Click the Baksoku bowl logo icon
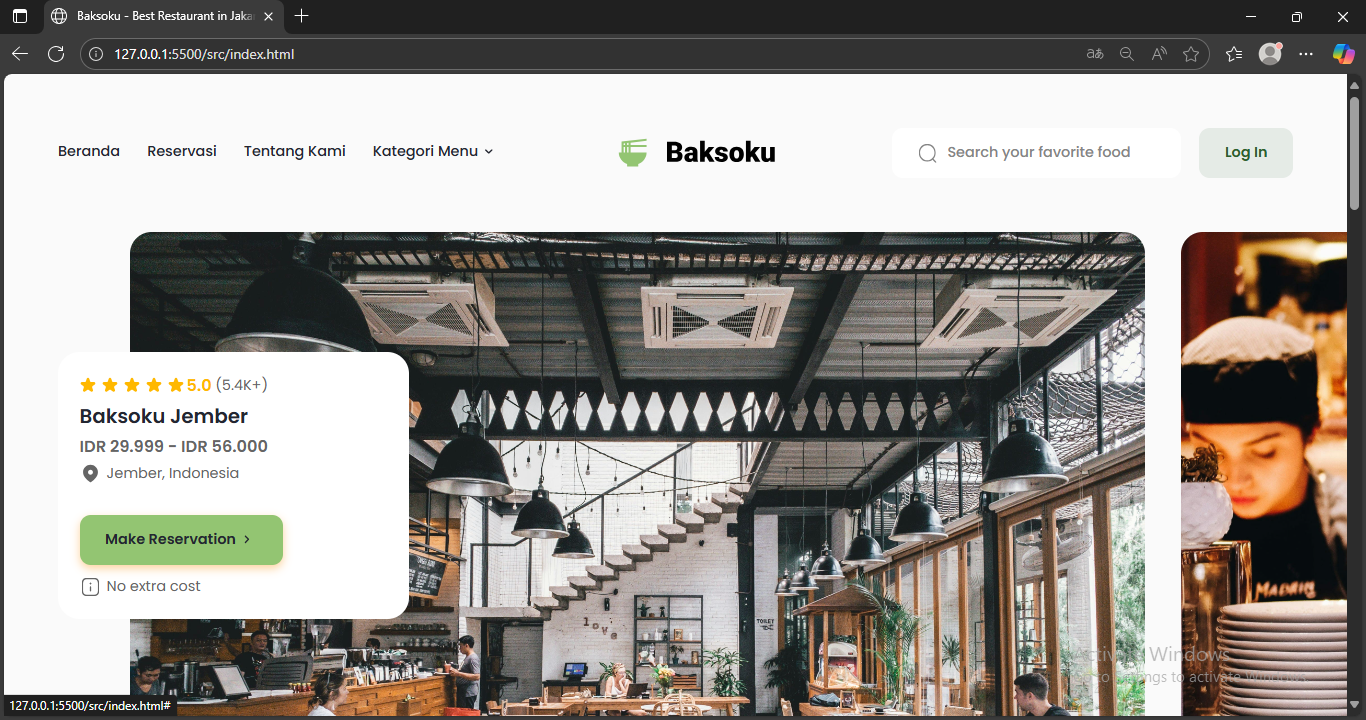The width and height of the screenshot is (1366, 720). coord(633,152)
